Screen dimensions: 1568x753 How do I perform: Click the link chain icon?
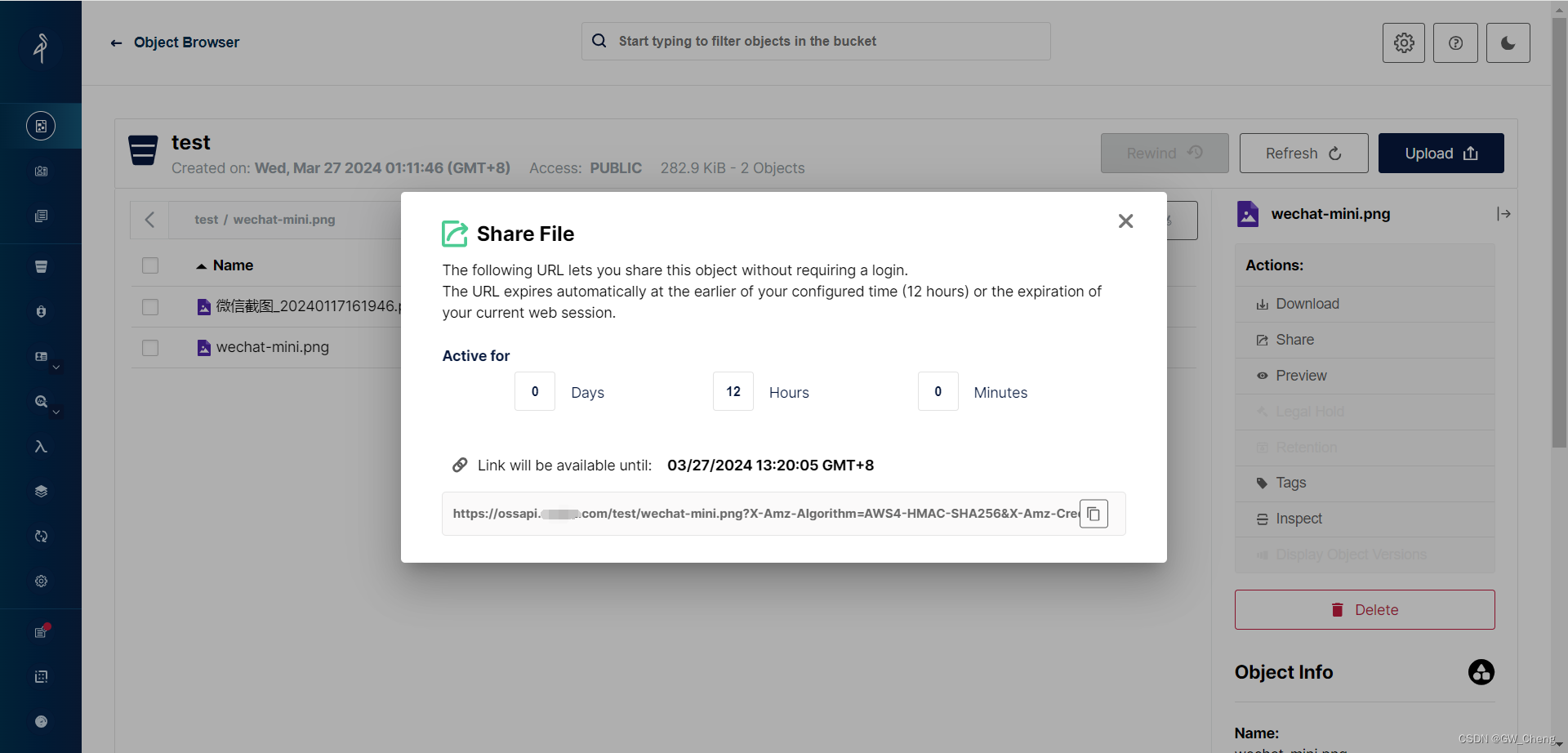coord(460,465)
